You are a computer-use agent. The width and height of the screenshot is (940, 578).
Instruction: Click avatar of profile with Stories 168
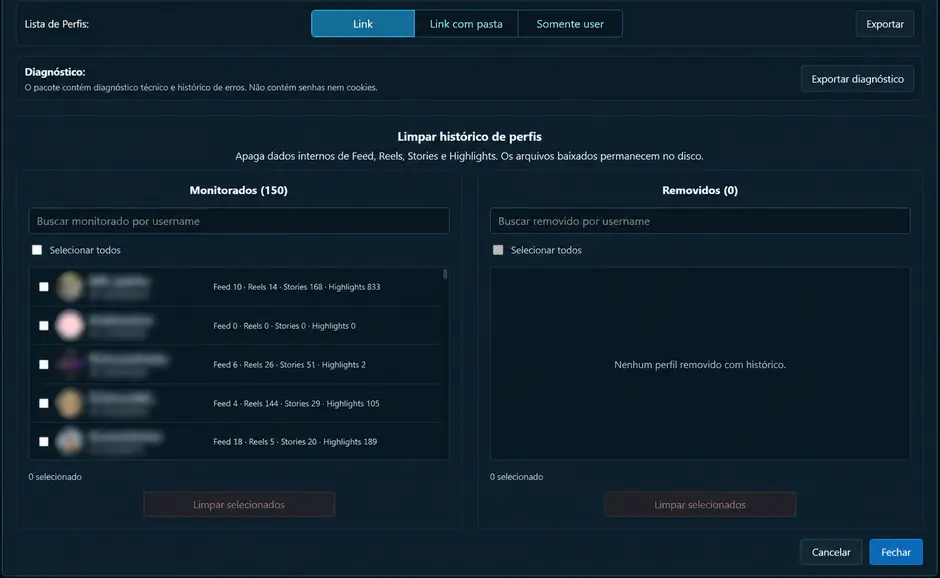70,287
